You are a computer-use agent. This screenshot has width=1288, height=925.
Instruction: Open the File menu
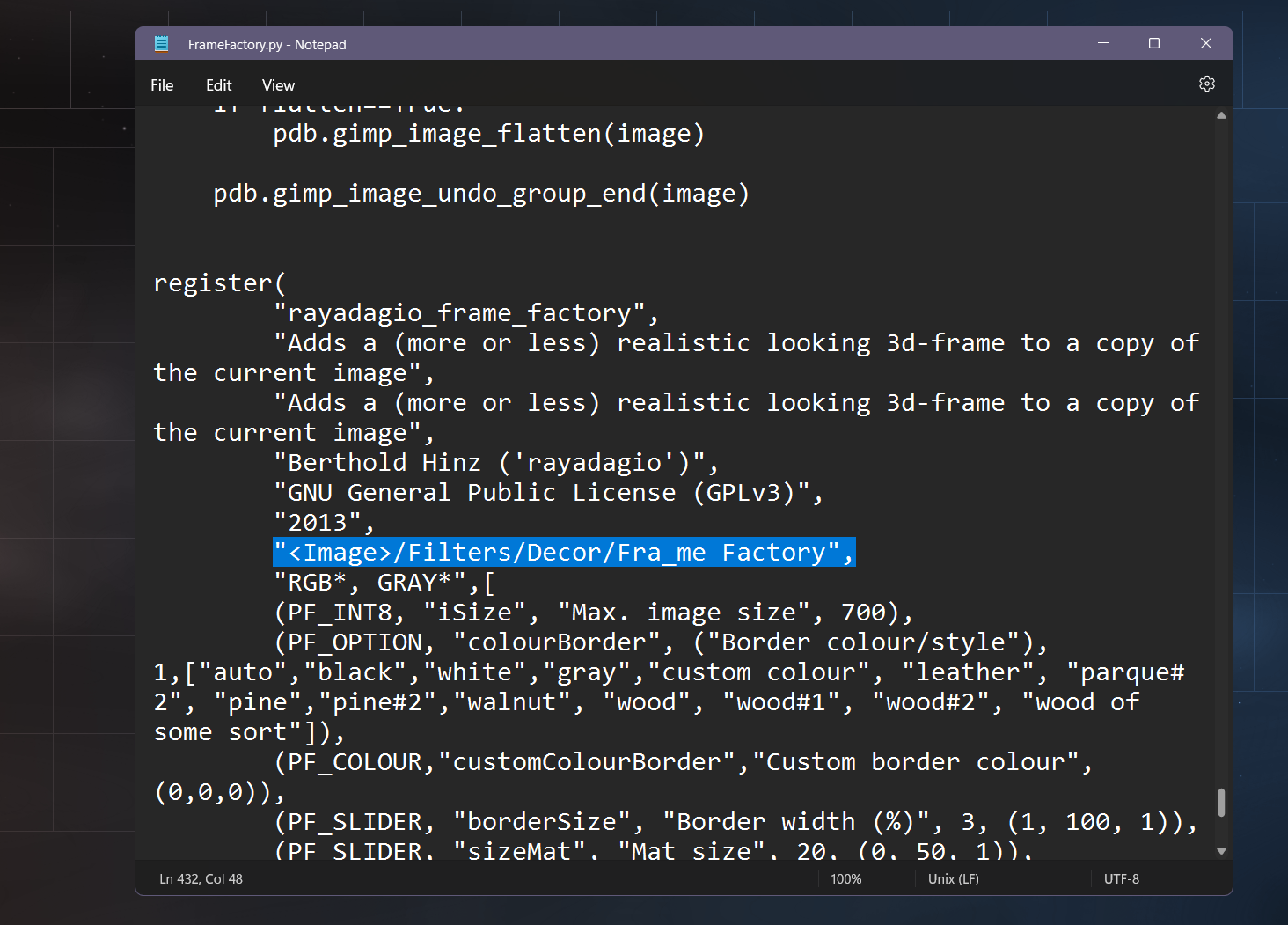click(162, 85)
